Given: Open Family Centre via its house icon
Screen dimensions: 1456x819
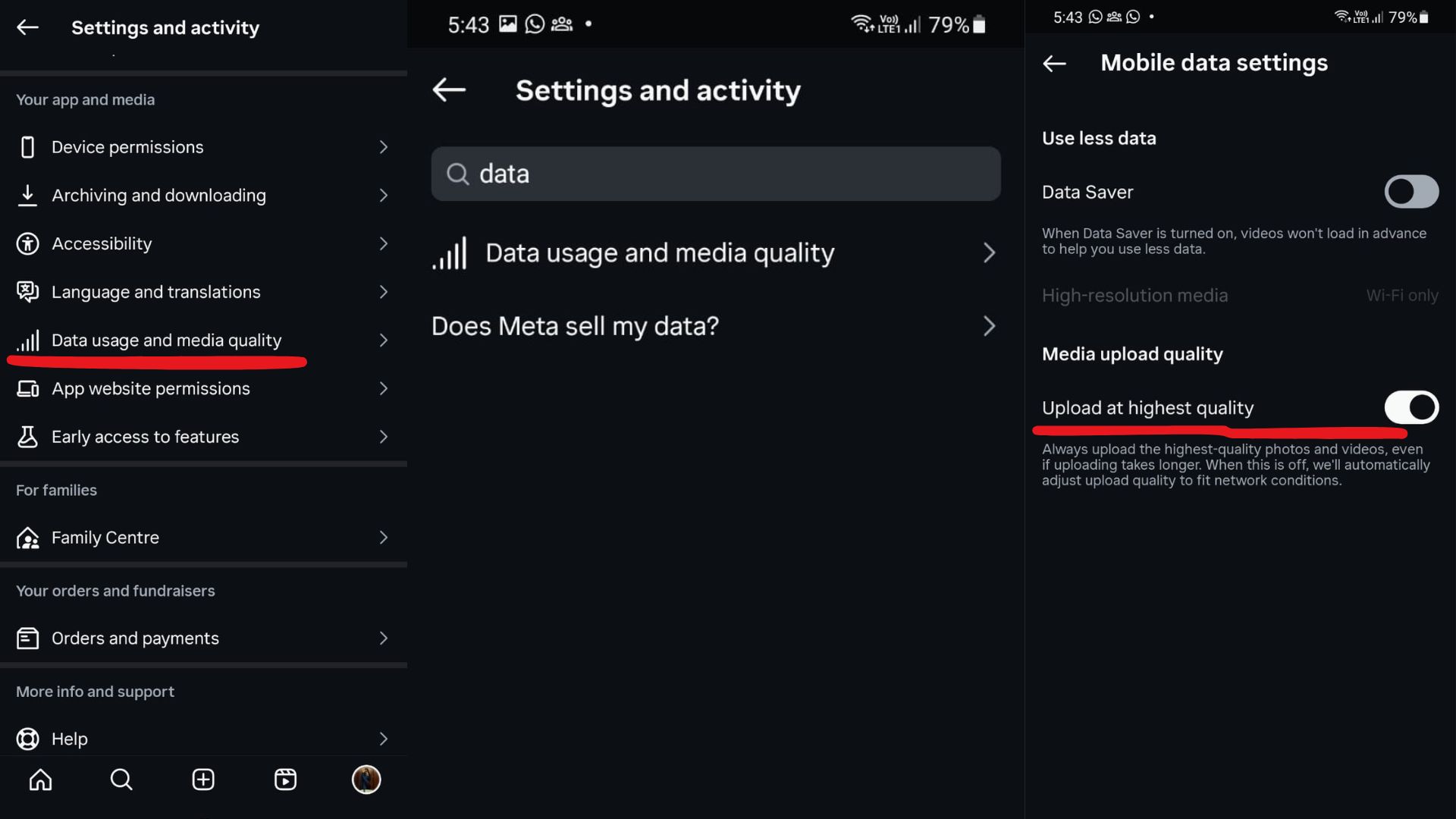Looking at the screenshot, I should [27, 538].
